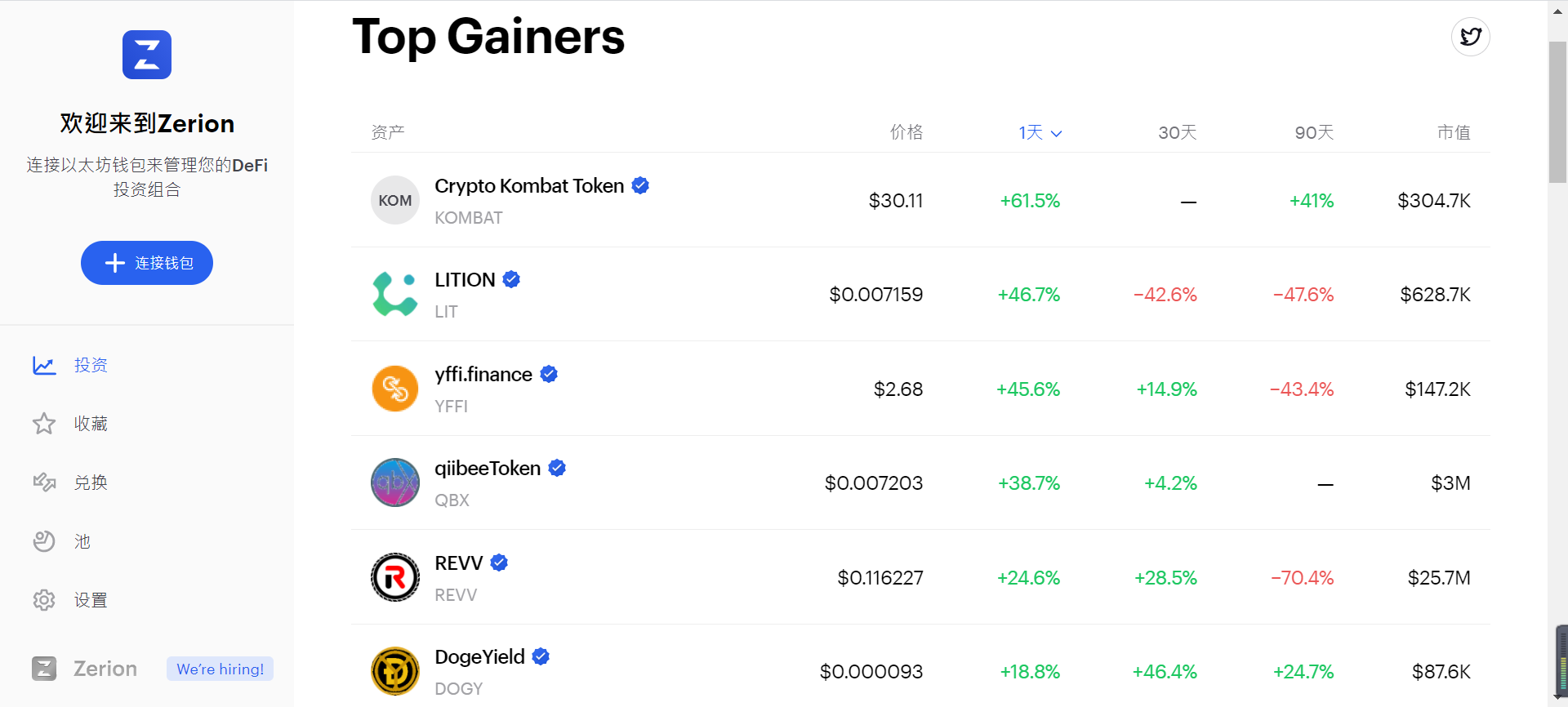The height and width of the screenshot is (707, 1568).
Task: Open the We're hiring! link
Action: (220, 669)
